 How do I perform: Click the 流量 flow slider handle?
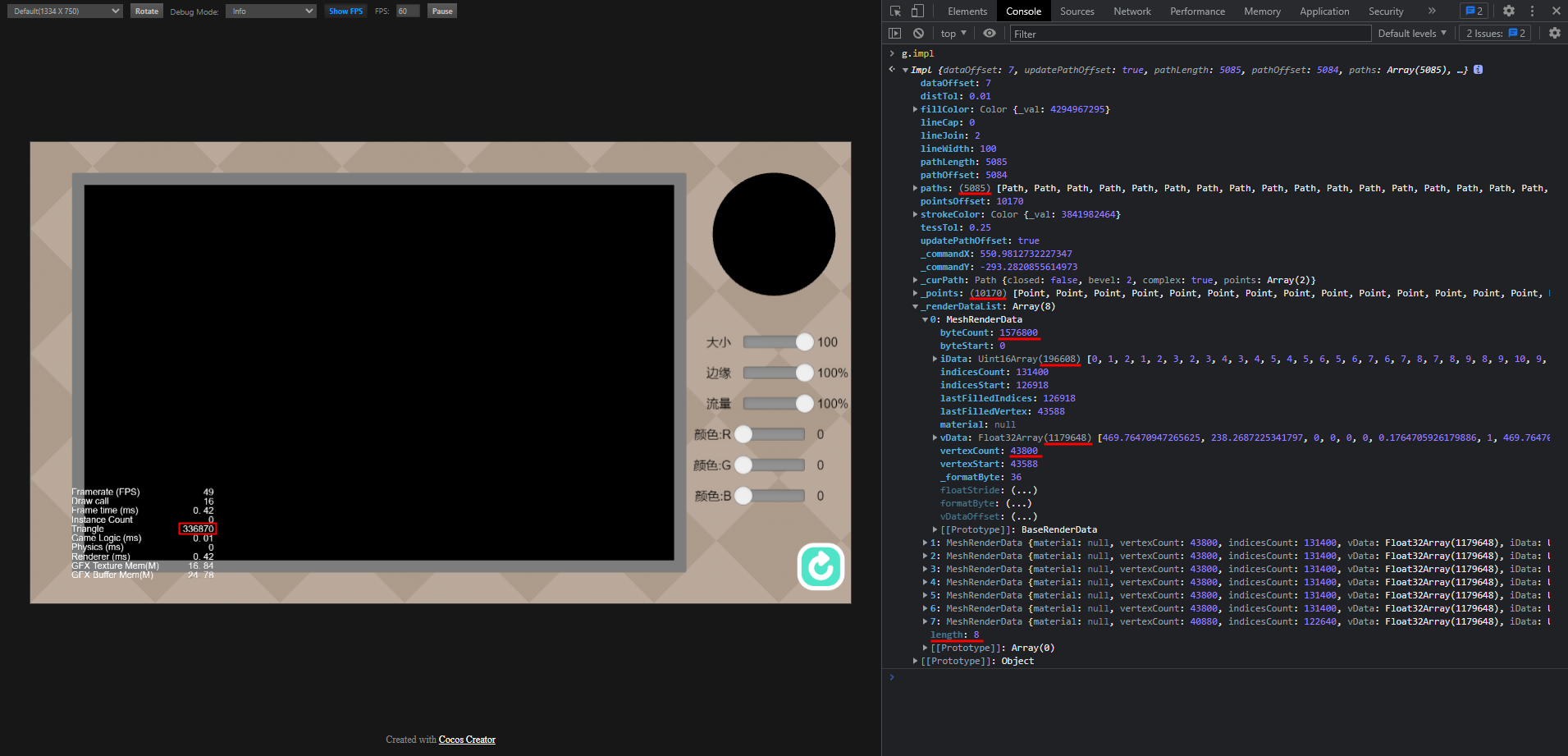pos(804,404)
